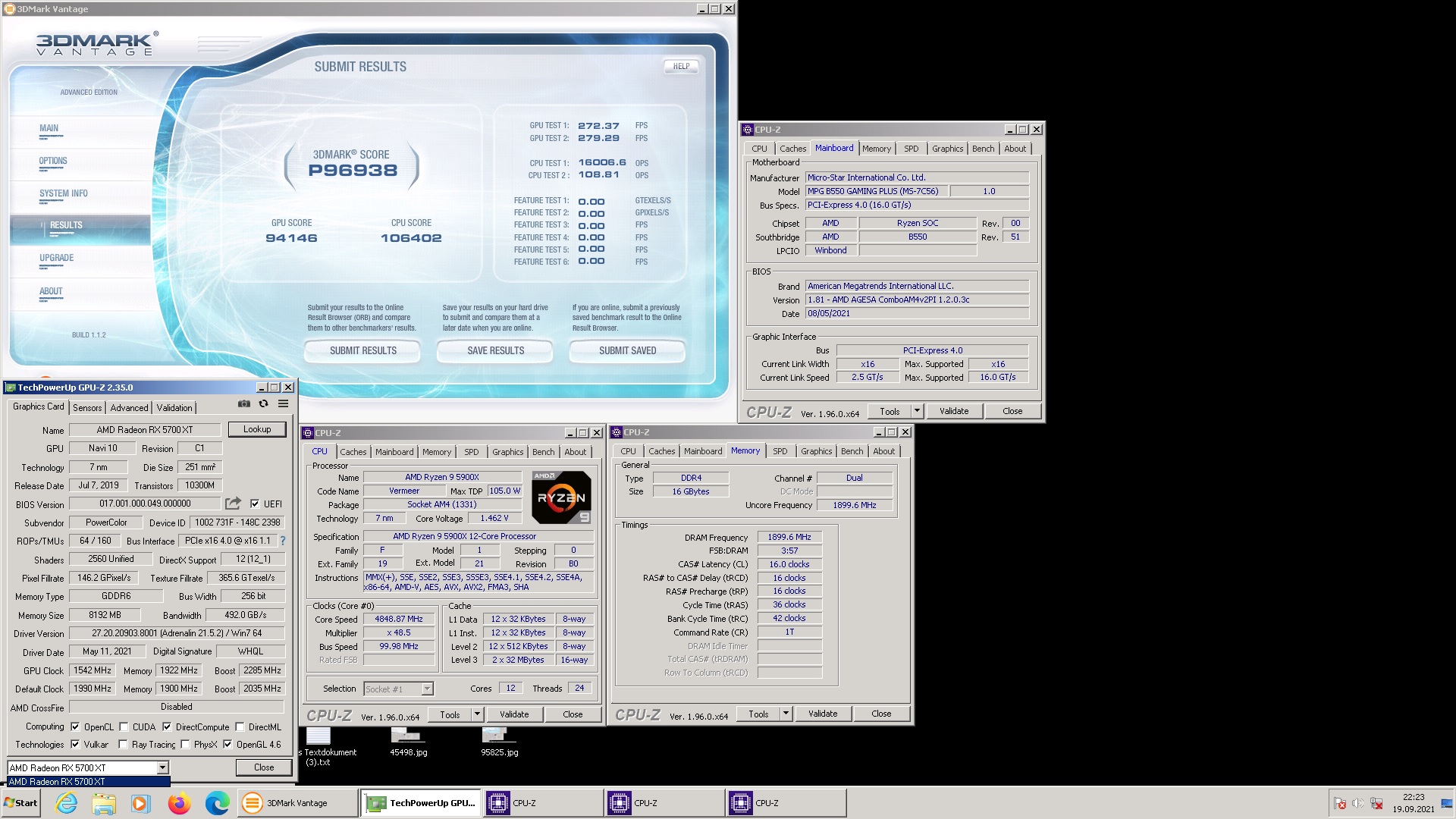
Task: Click the taskbar clock 22:23
Action: point(1413,797)
